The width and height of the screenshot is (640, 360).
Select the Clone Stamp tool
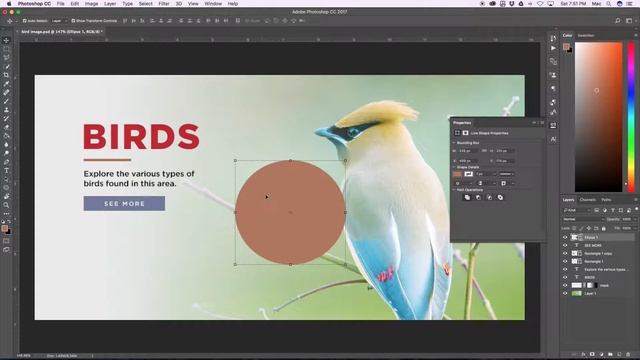click(6, 110)
